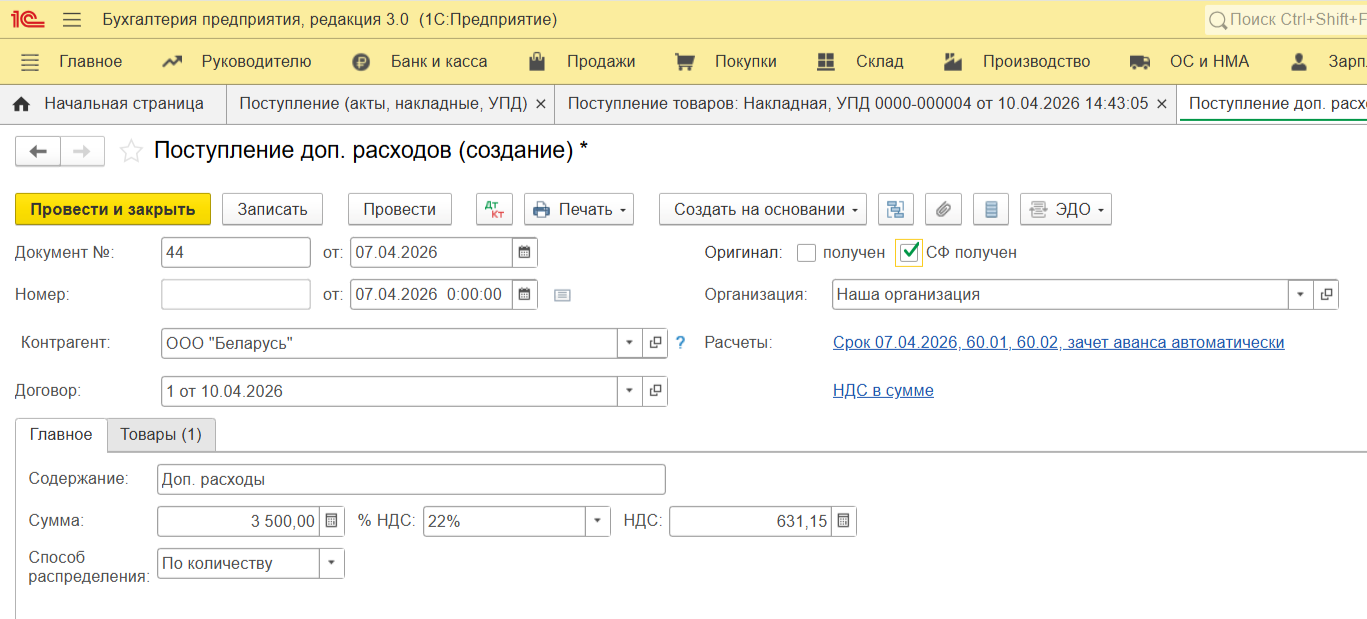Add document to favorites star
Image resolution: width=1367 pixels, height=619 pixels.
130,151
